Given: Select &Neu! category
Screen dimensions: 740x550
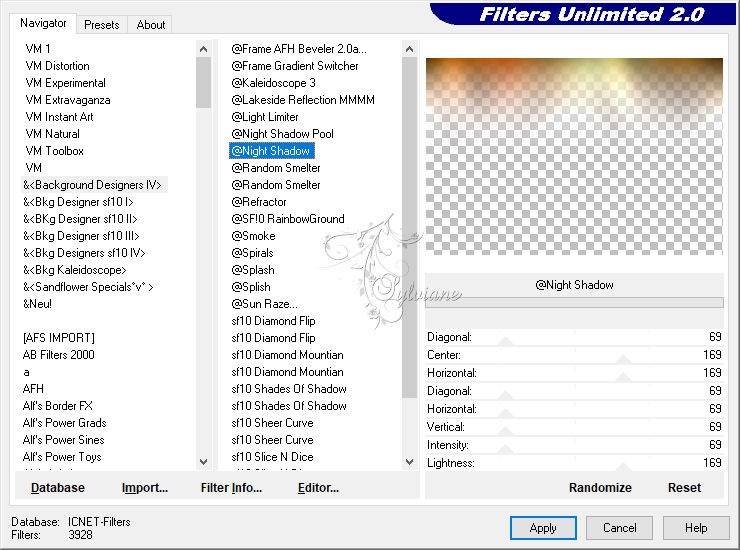Looking at the screenshot, I should point(37,304).
